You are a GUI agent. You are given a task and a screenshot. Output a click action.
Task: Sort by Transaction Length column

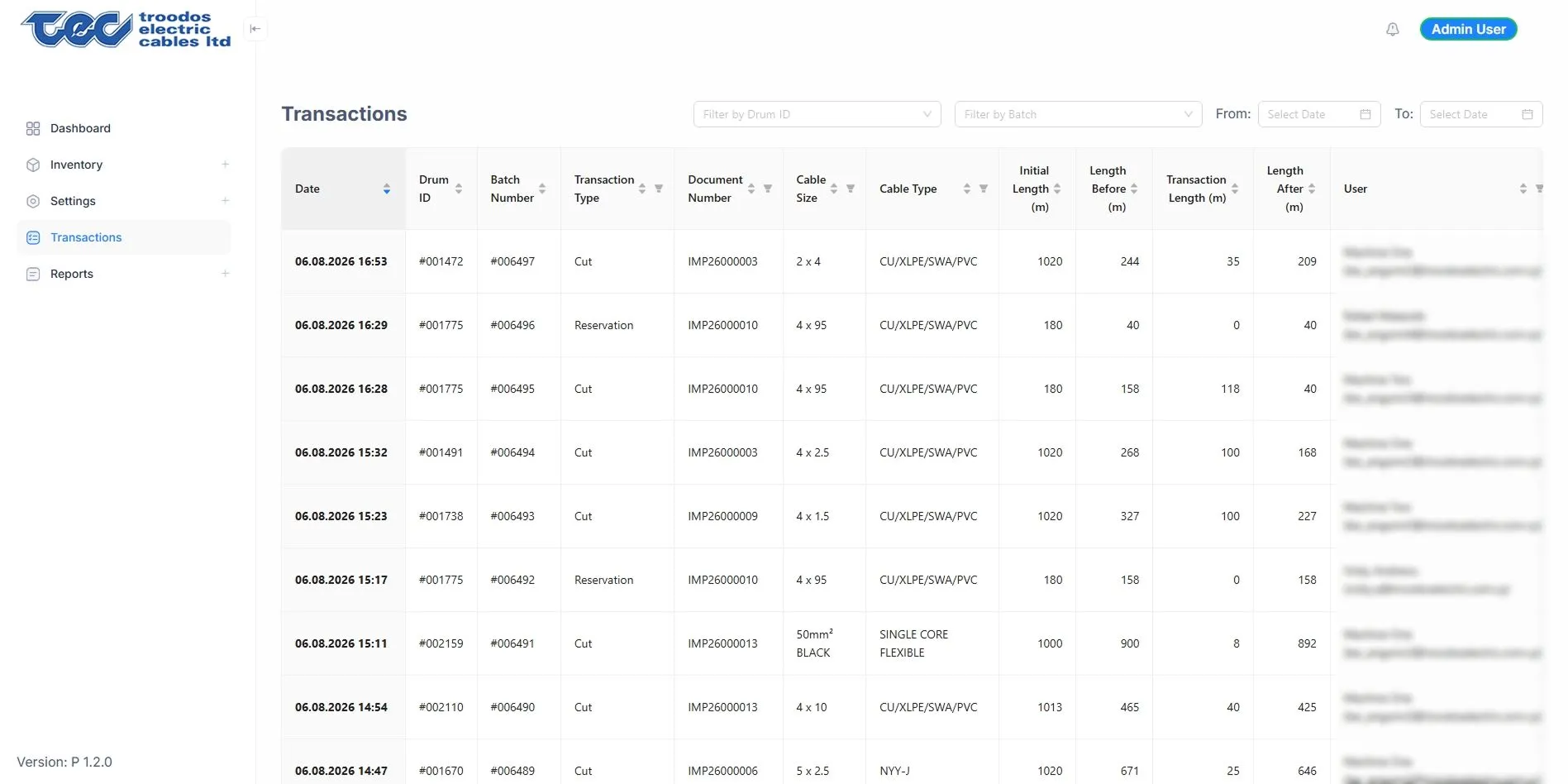coord(1235,189)
